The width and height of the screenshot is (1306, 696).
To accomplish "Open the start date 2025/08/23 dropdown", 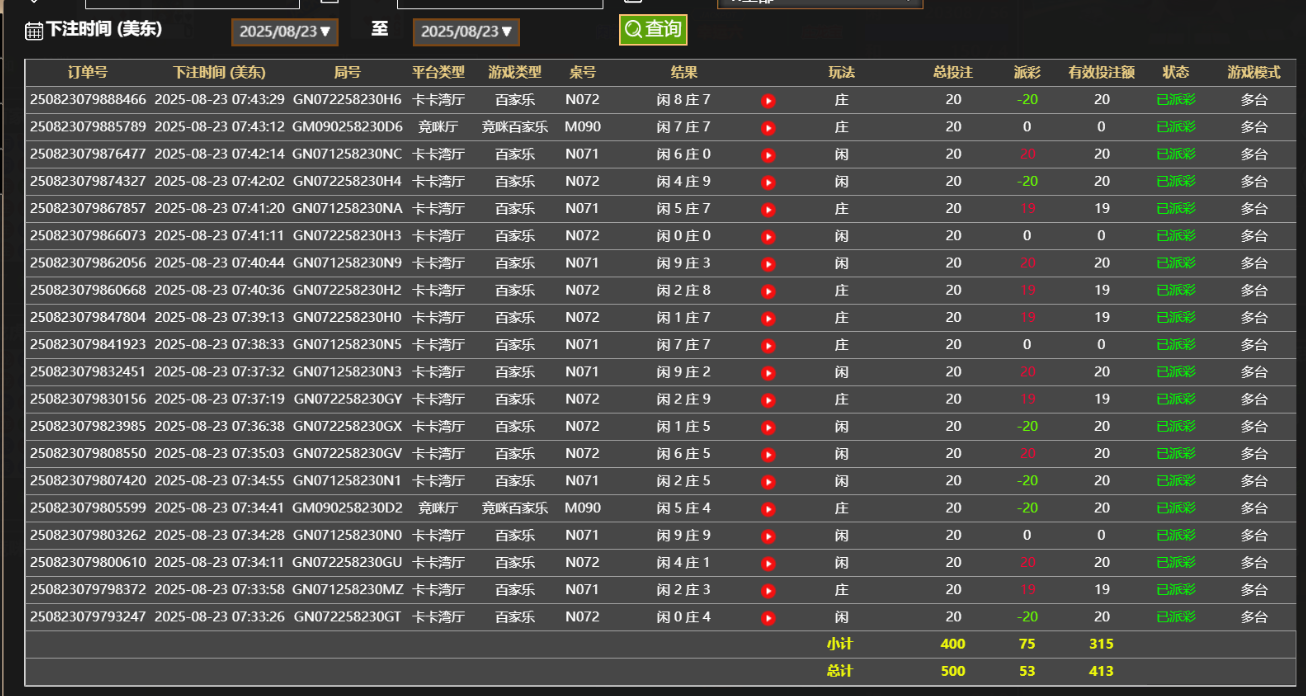I will 284,31.
